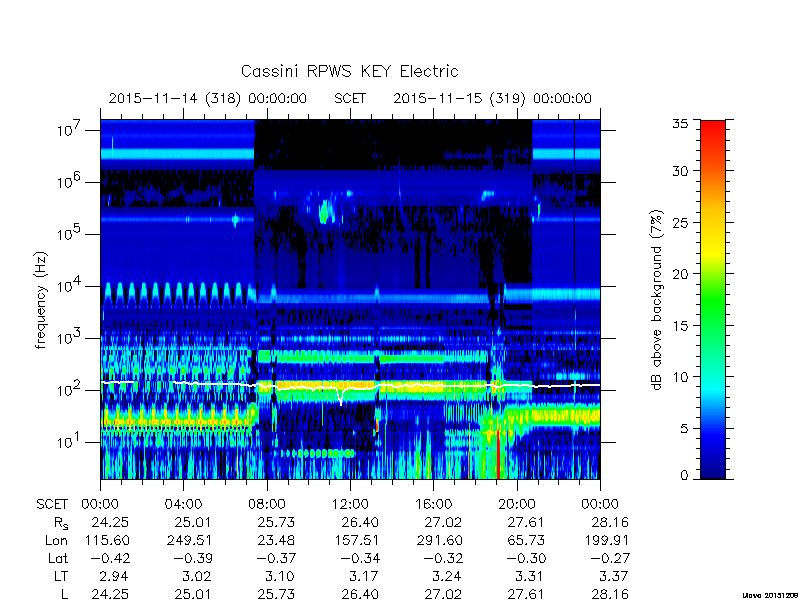Click the LT value 3.31
The width and height of the screenshot is (800, 600).
(x=531, y=576)
